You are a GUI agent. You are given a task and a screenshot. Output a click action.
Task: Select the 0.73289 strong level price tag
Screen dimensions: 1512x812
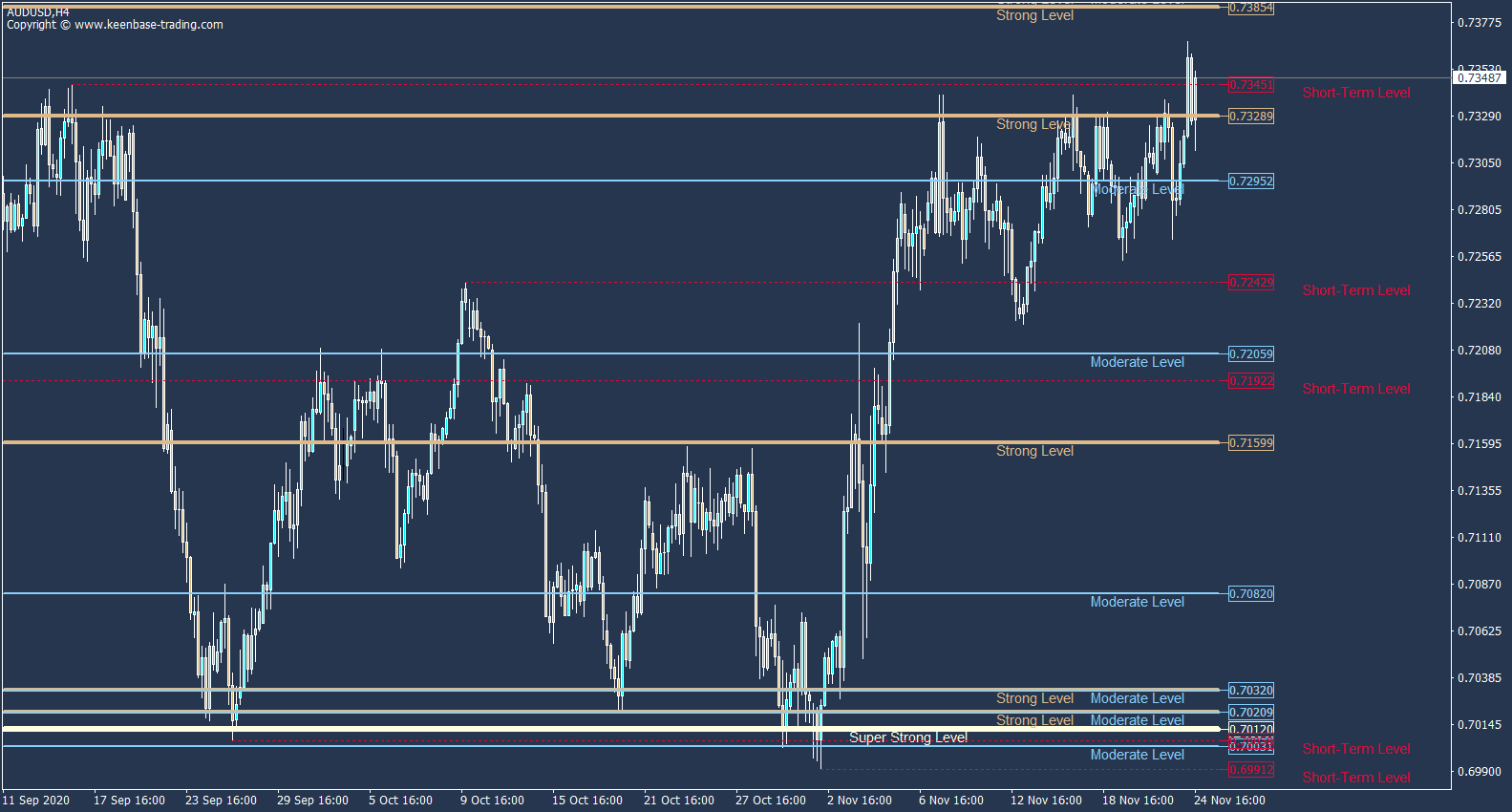(x=1250, y=117)
